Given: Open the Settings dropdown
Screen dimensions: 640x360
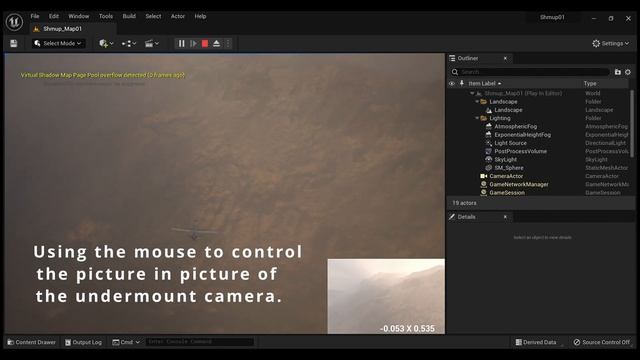Looking at the screenshot, I should pos(611,43).
